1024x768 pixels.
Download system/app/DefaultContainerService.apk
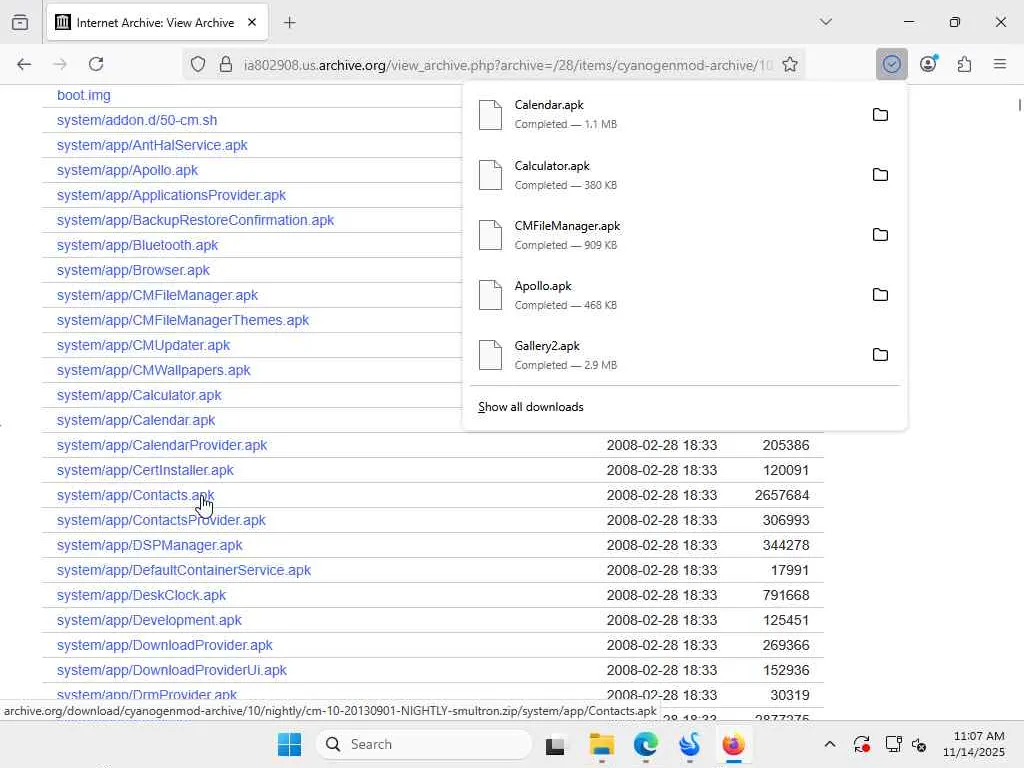184,570
